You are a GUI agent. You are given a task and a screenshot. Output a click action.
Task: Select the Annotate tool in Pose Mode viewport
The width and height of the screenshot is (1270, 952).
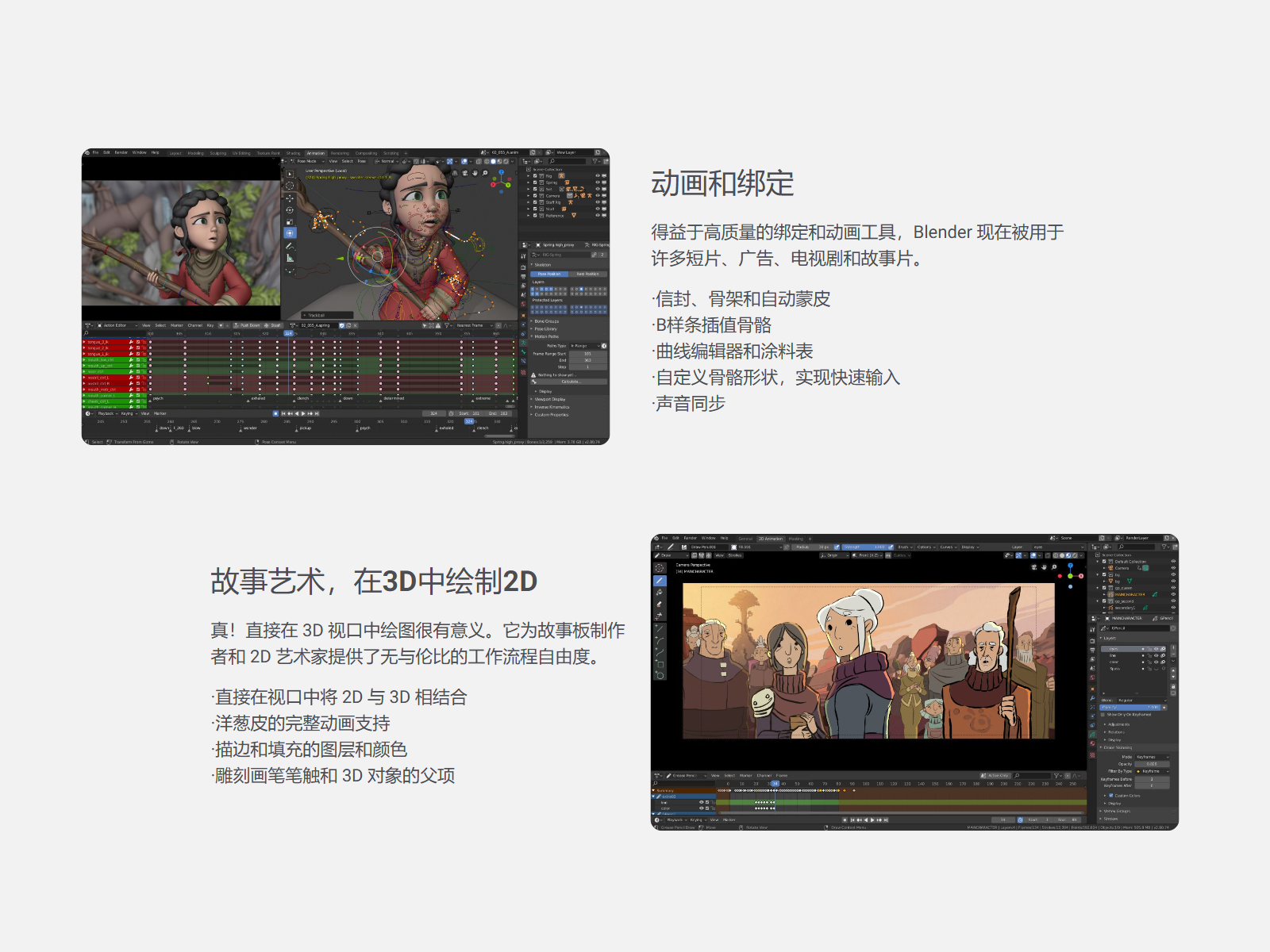(290, 247)
